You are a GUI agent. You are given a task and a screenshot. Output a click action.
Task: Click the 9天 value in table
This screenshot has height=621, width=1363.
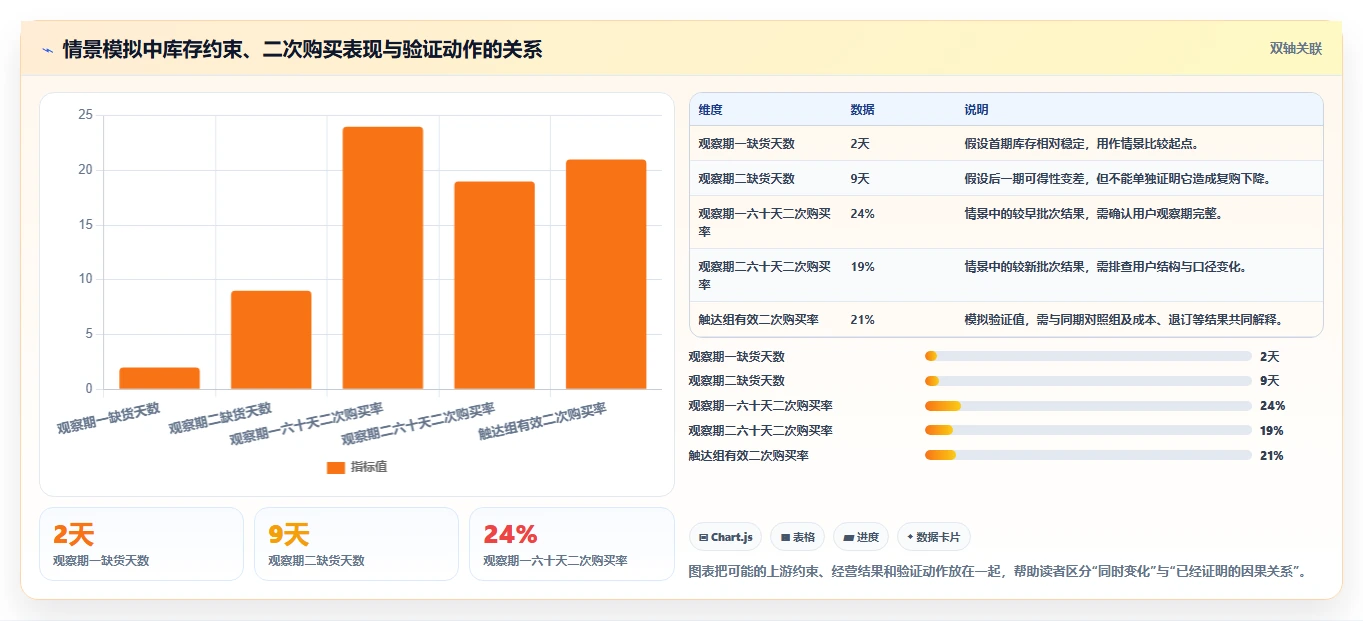[860, 179]
